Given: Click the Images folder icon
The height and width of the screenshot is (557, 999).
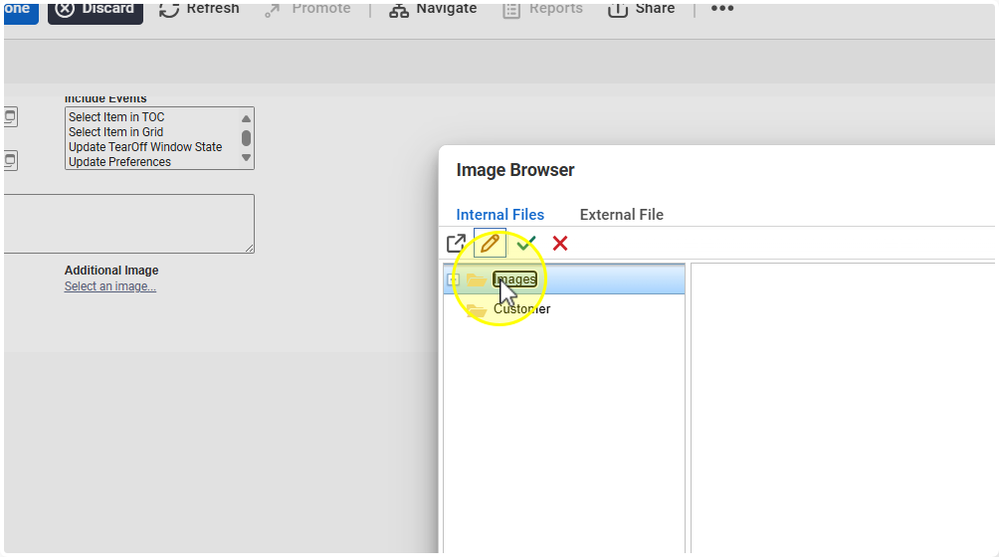Looking at the screenshot, I should tap(477, 280).
